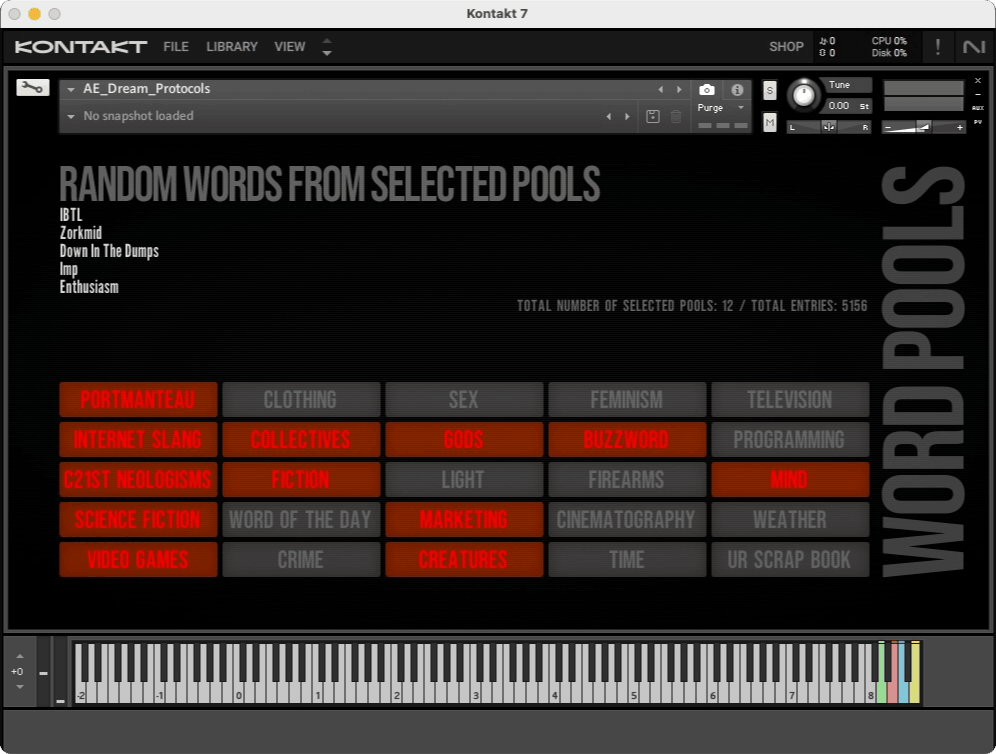The height and width of the screenshot is (754, 996).
Task: Open the exclamation warning panel icon
Action: (x=938, y=46)
